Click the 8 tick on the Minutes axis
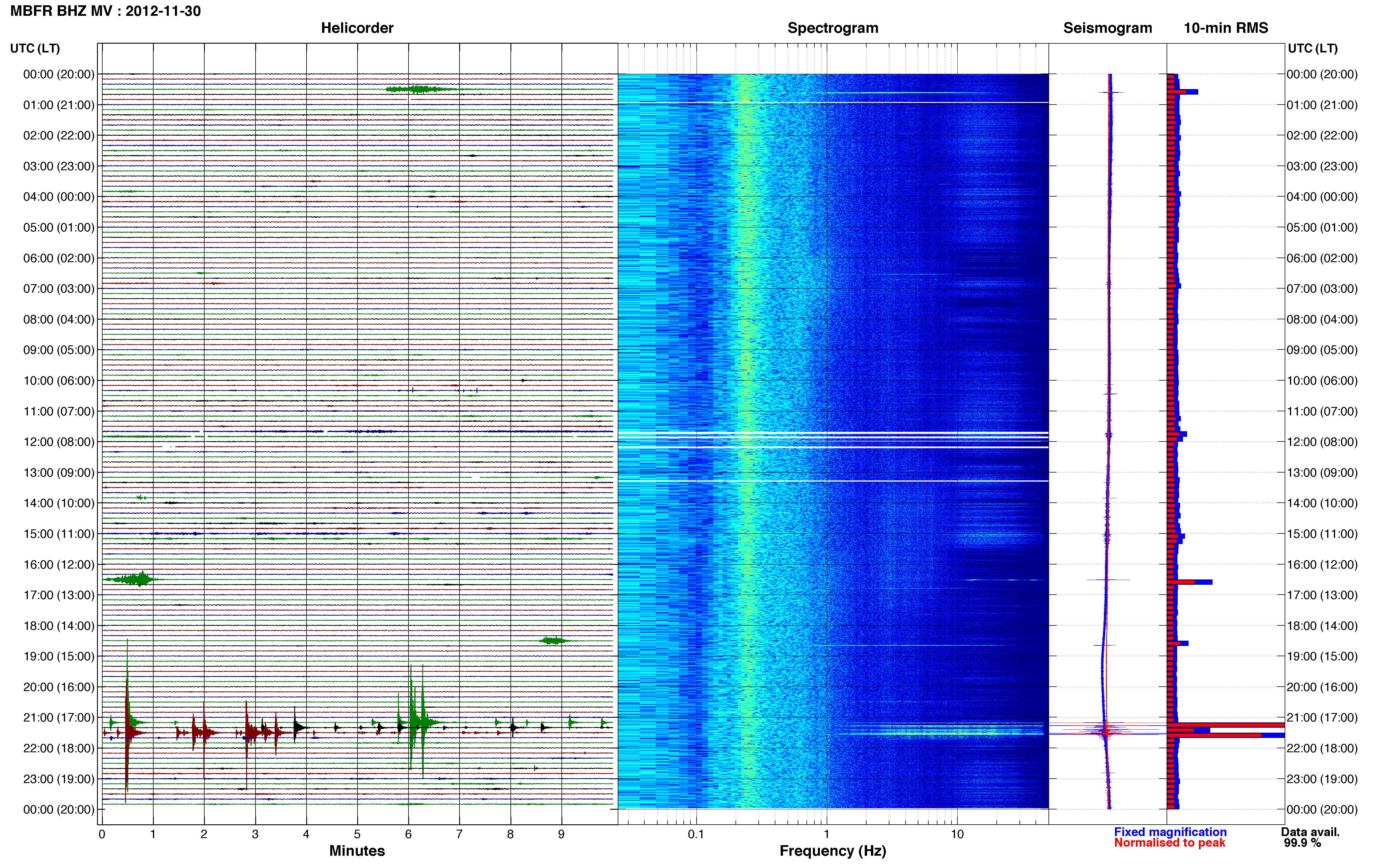The width and height of the screenshot is (1389, 868). pyautogui.click(x=510, y=834)
